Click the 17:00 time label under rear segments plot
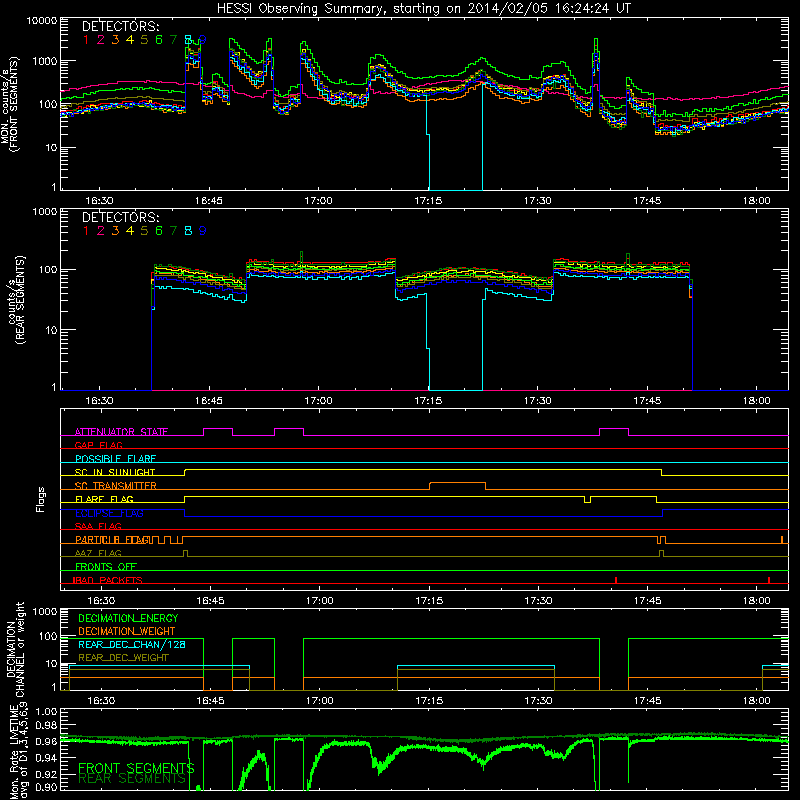Image resolution: width=800 pixels, height=800 pixels. coord(318,401)
